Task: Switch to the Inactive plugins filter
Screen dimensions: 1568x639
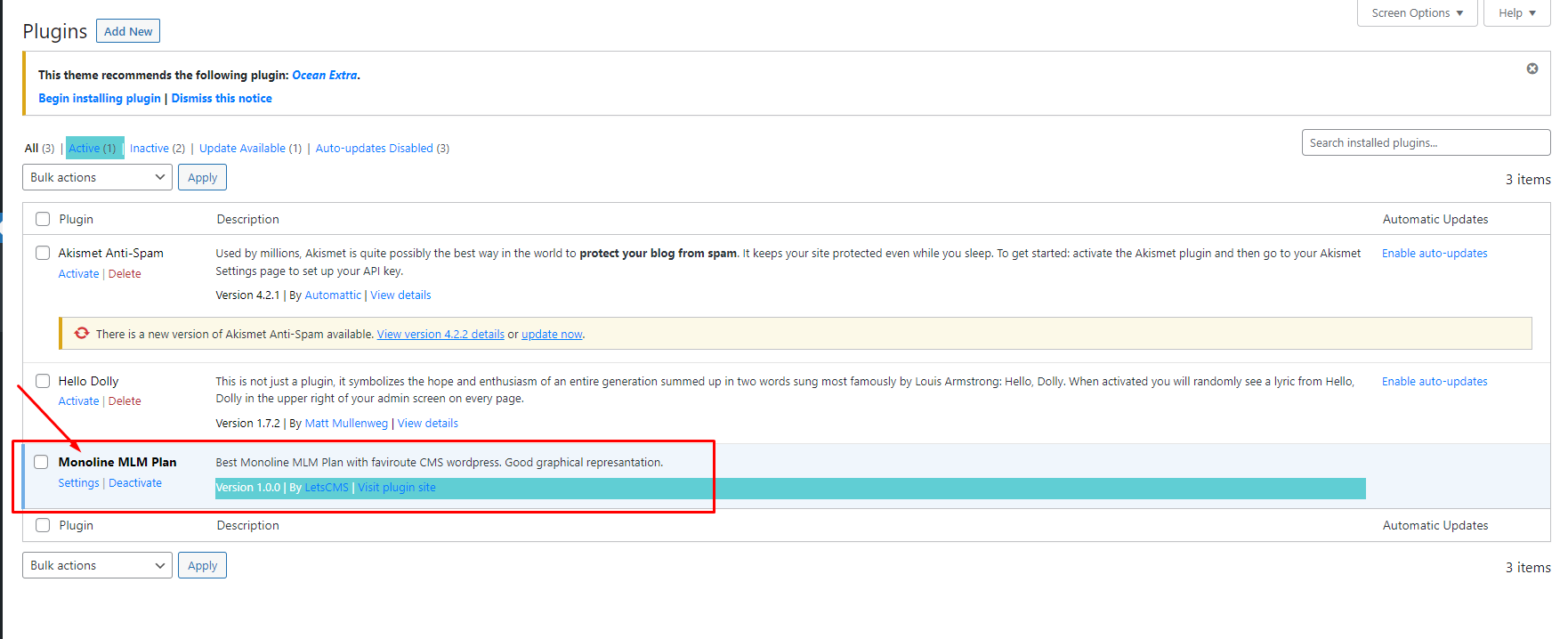Action: [150, 149]
